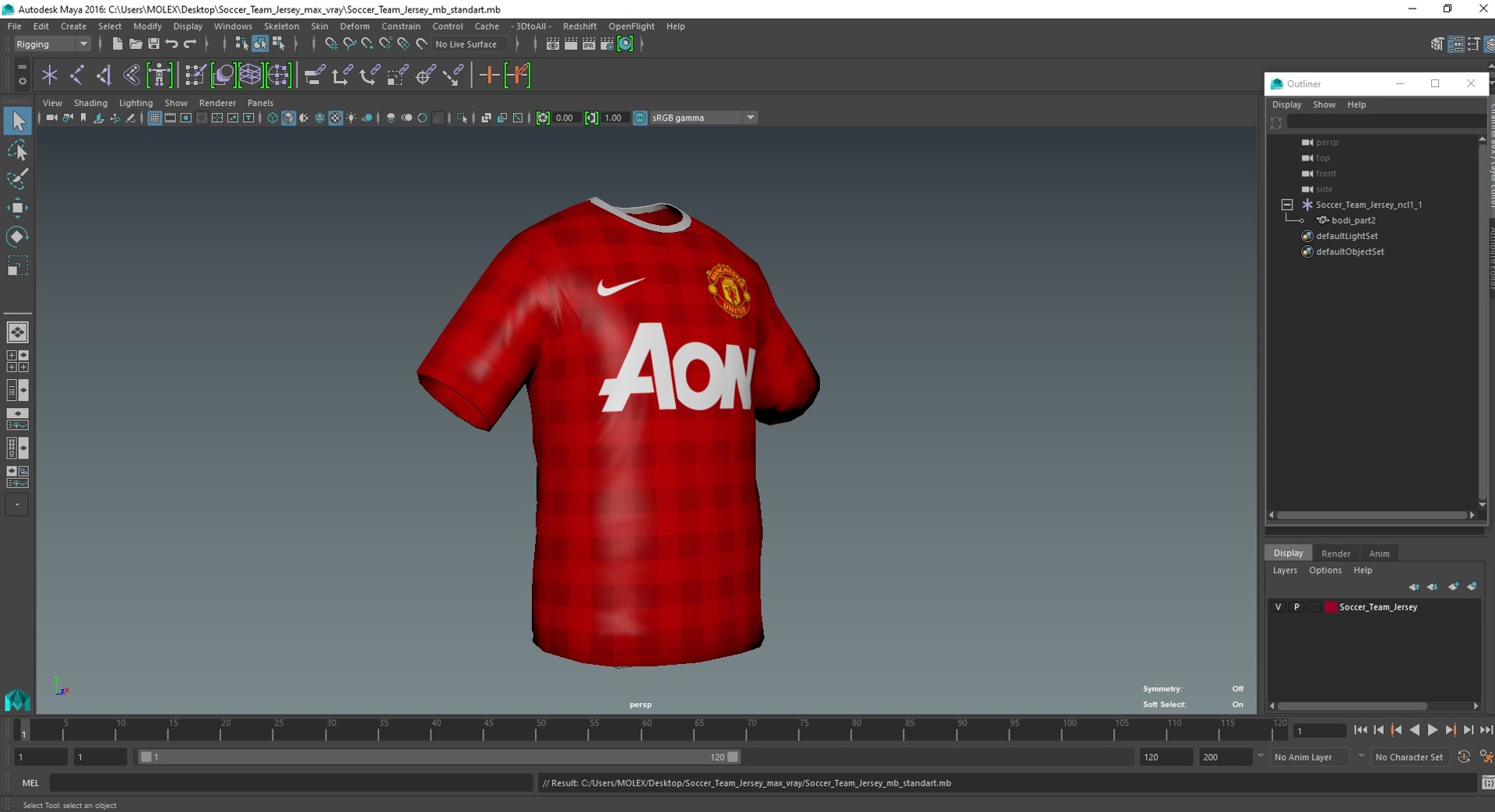This screenshot has height=812, width=1495.
Task: Open viewport Shading menu
Action: 90,103
